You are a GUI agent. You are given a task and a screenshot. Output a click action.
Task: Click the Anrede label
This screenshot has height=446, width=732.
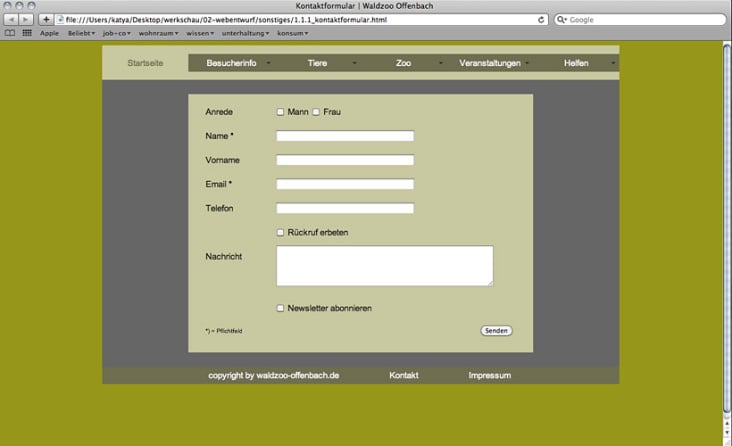219,112
